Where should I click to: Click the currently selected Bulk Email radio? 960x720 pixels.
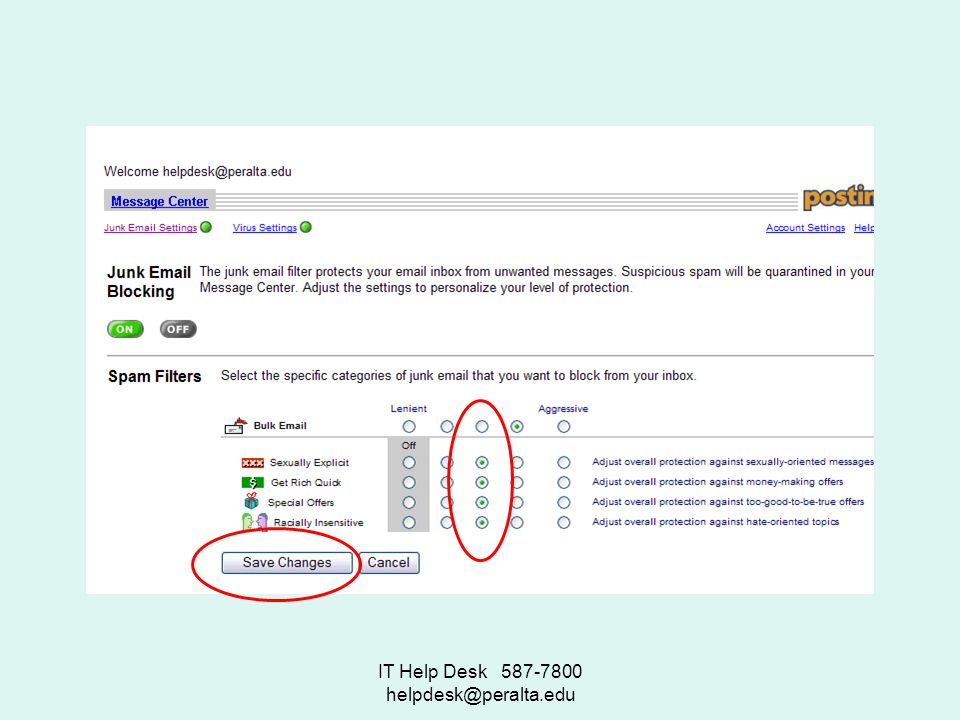tap(517, 426)
